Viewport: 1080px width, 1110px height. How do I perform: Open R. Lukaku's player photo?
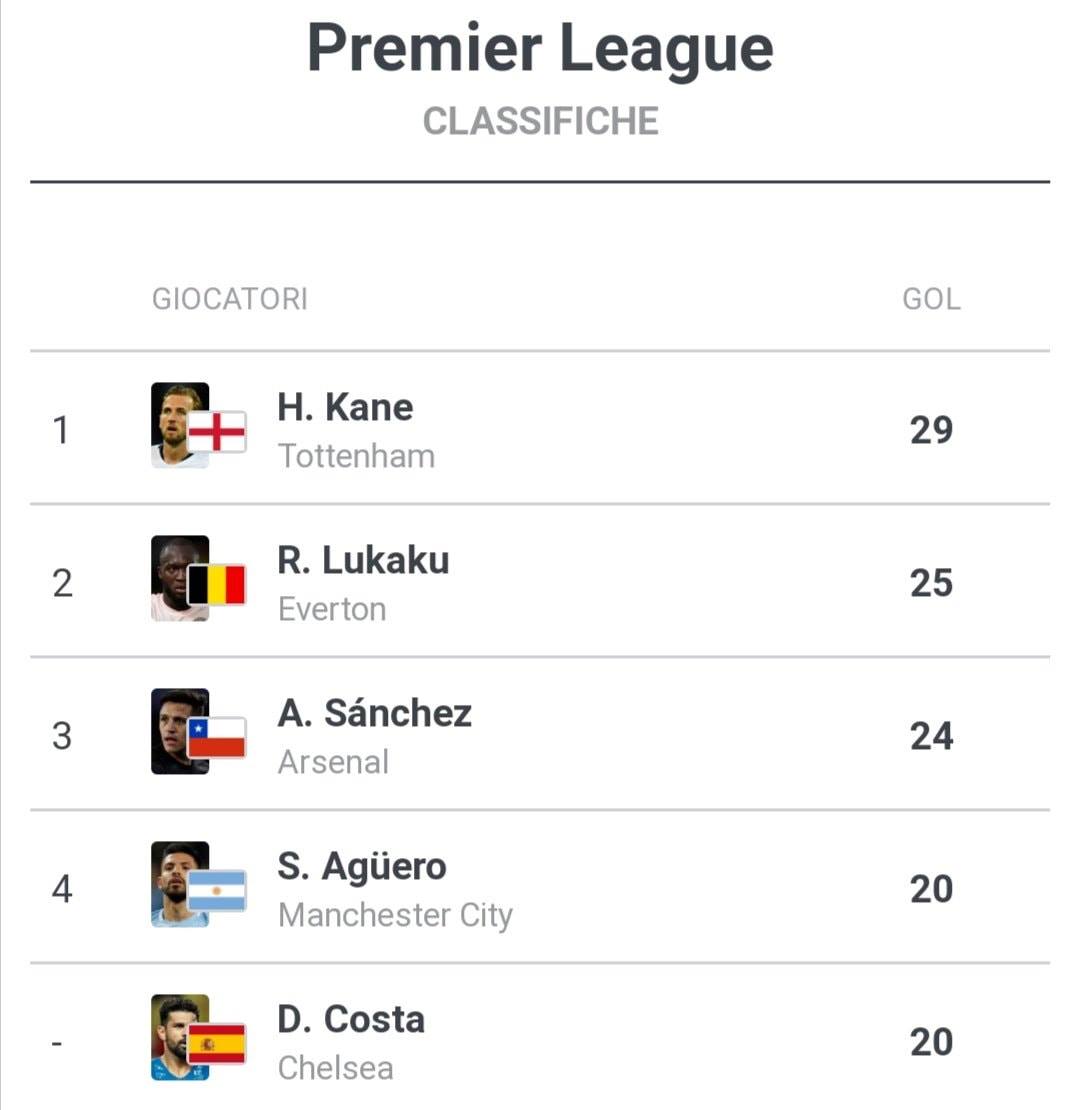tap(180, 578)
